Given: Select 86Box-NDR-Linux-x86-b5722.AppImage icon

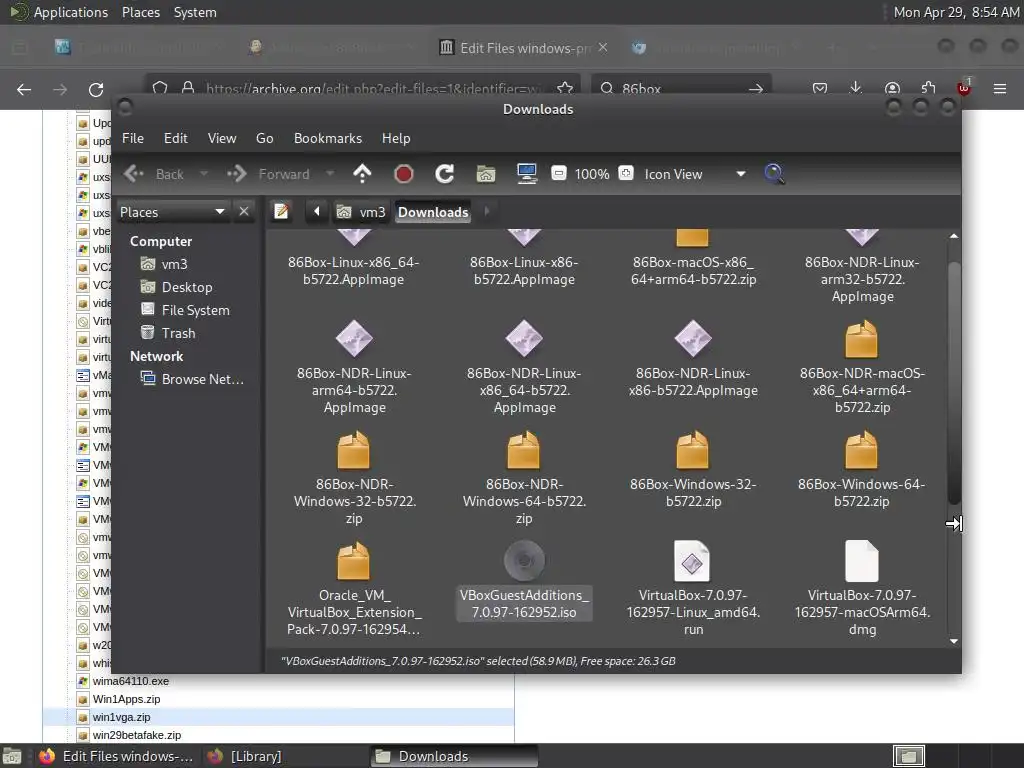Looking at the screenshot, I should [692, 338].
